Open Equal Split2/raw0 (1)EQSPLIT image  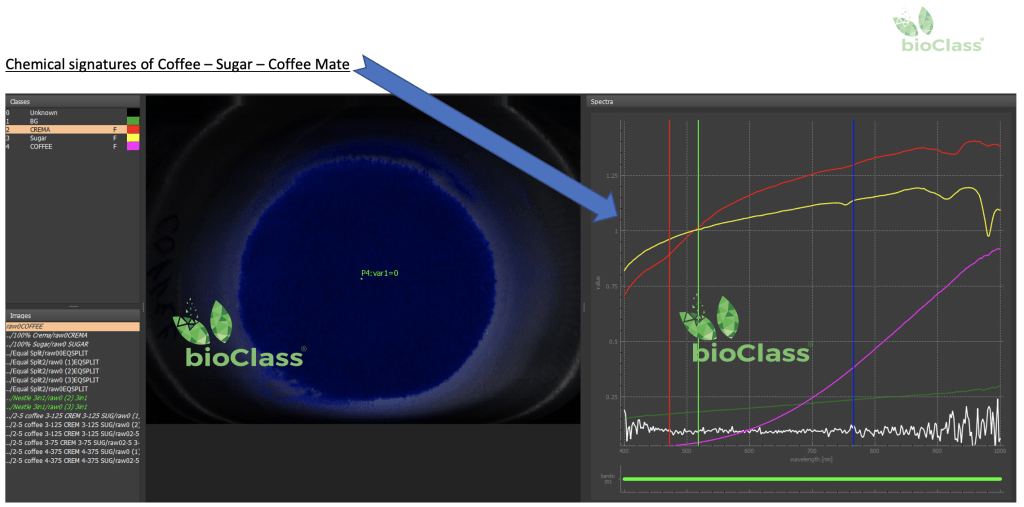click(72, 361)
